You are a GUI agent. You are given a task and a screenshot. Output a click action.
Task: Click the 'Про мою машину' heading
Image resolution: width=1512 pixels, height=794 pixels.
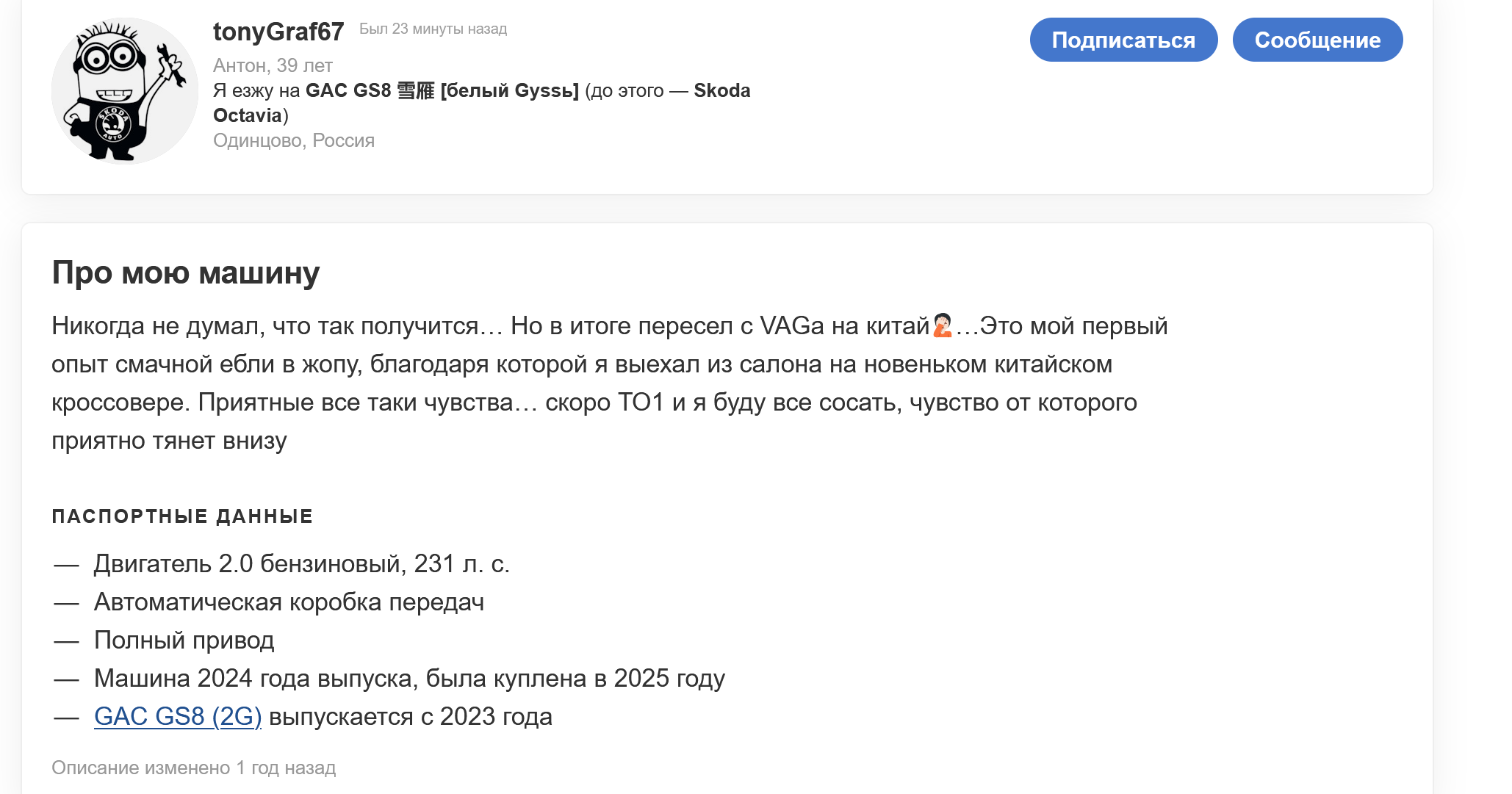coord(186,273)
